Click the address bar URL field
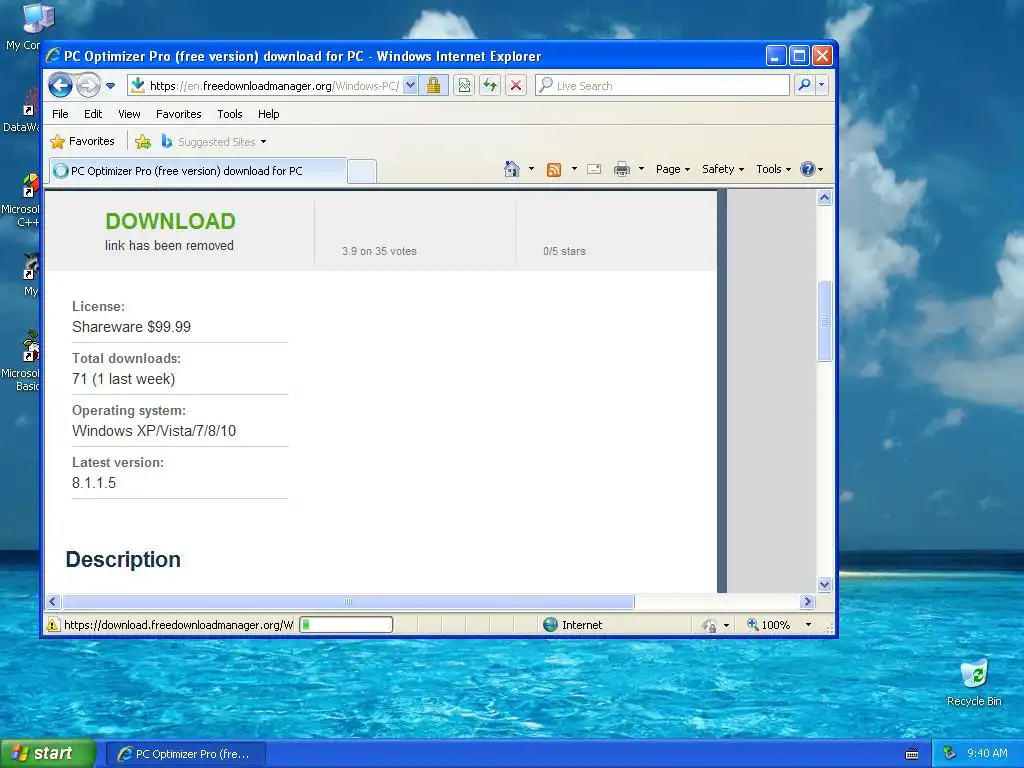1024x768 pixels. pos(265,86)
